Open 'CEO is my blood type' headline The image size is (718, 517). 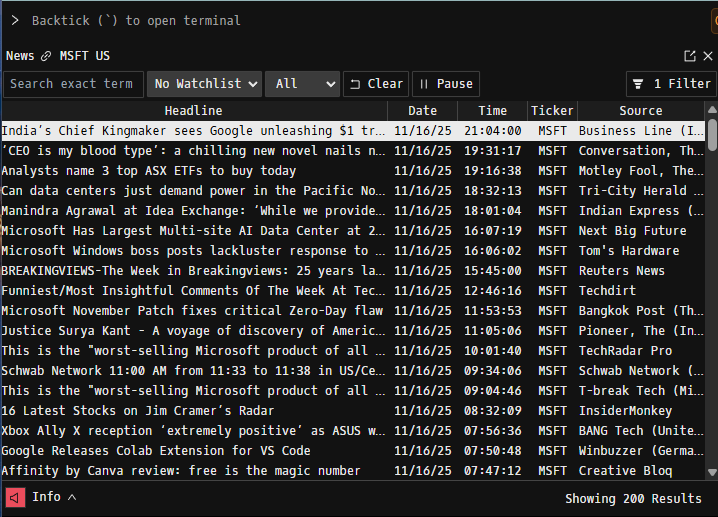(x=193, y=151)
